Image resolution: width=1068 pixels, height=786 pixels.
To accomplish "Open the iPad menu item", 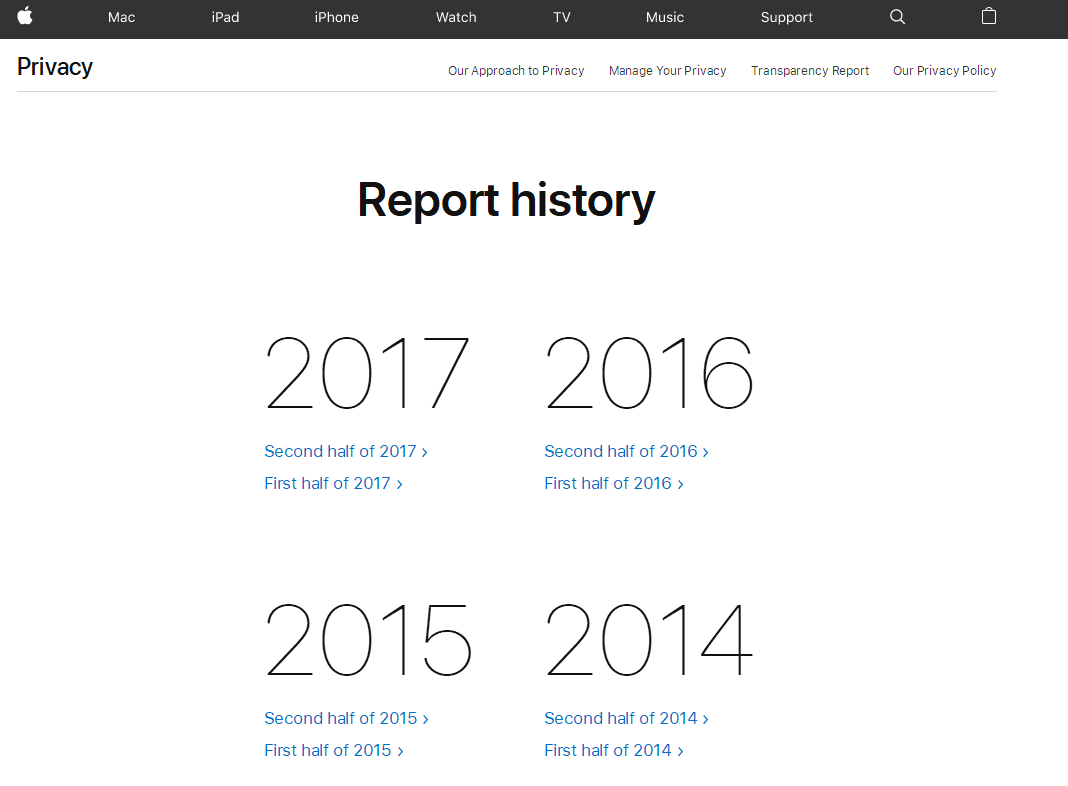I will coord(225,18).
